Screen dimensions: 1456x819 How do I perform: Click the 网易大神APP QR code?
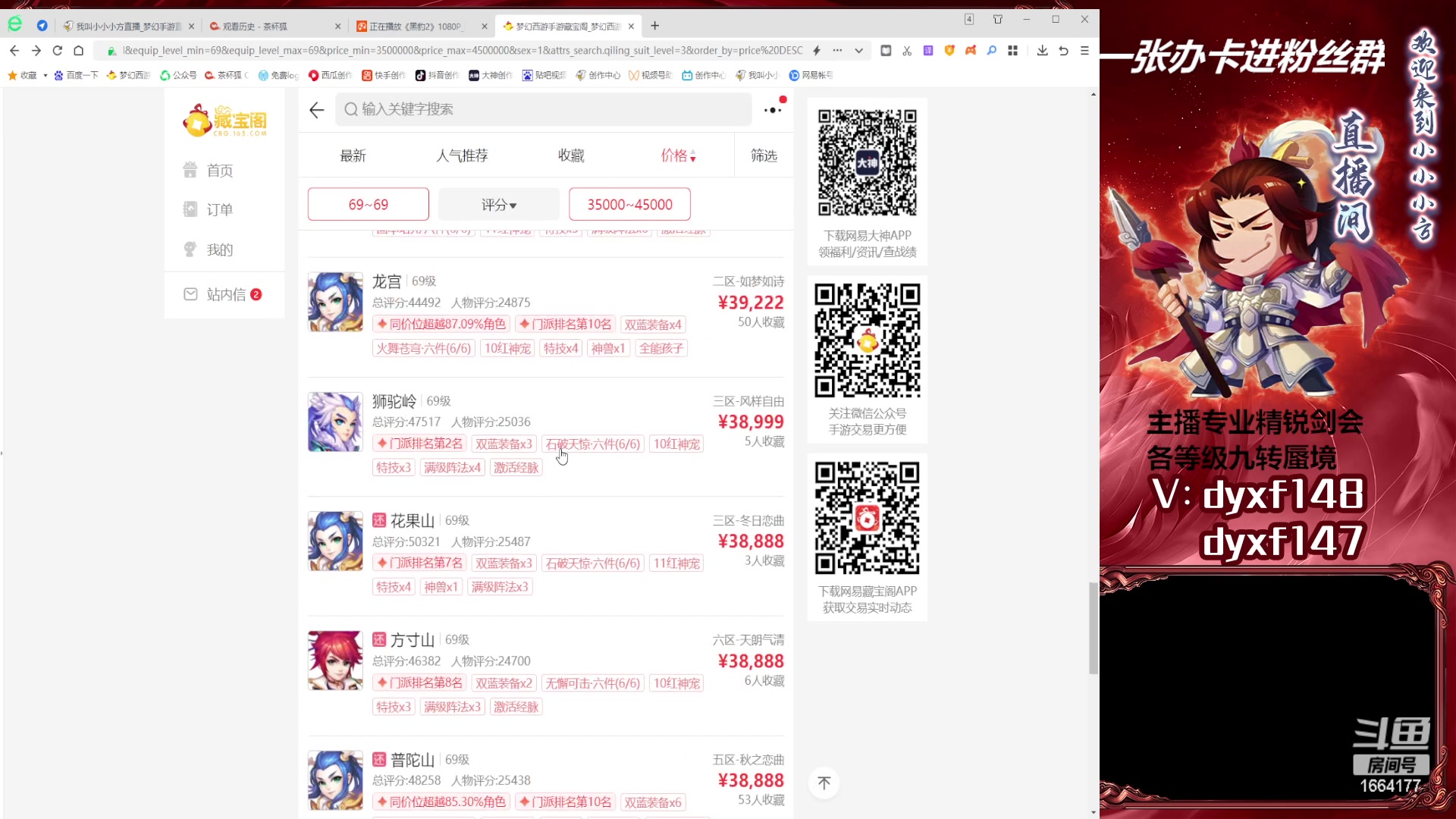tap(868, 162)
